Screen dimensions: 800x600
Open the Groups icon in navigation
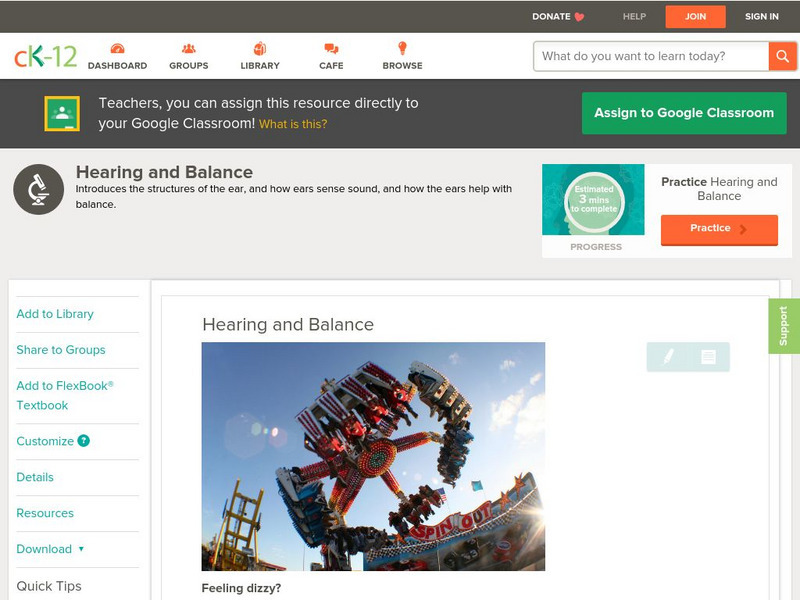[x=188, y=49]
